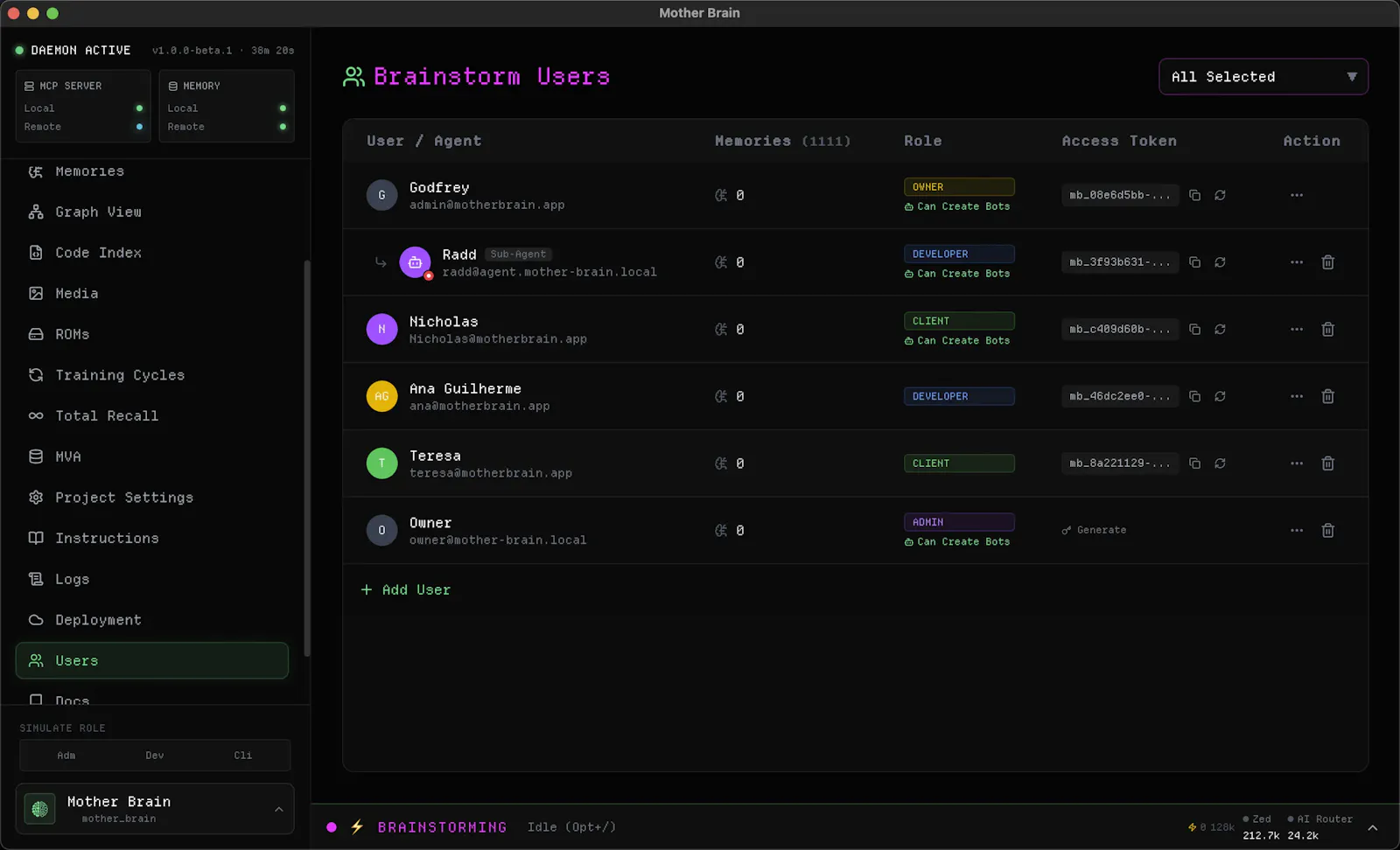Open more actions for Nicholas

(1297, 329)
